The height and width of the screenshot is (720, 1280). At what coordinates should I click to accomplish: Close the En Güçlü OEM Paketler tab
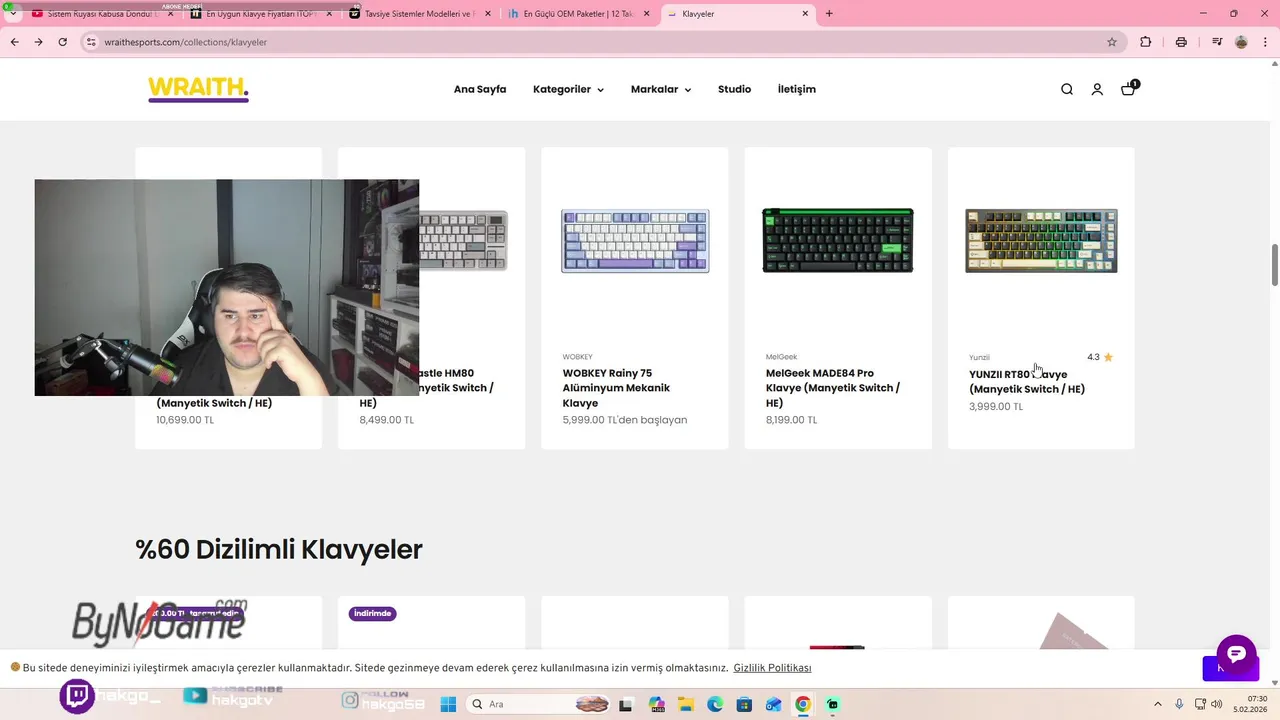coord(646,14)
